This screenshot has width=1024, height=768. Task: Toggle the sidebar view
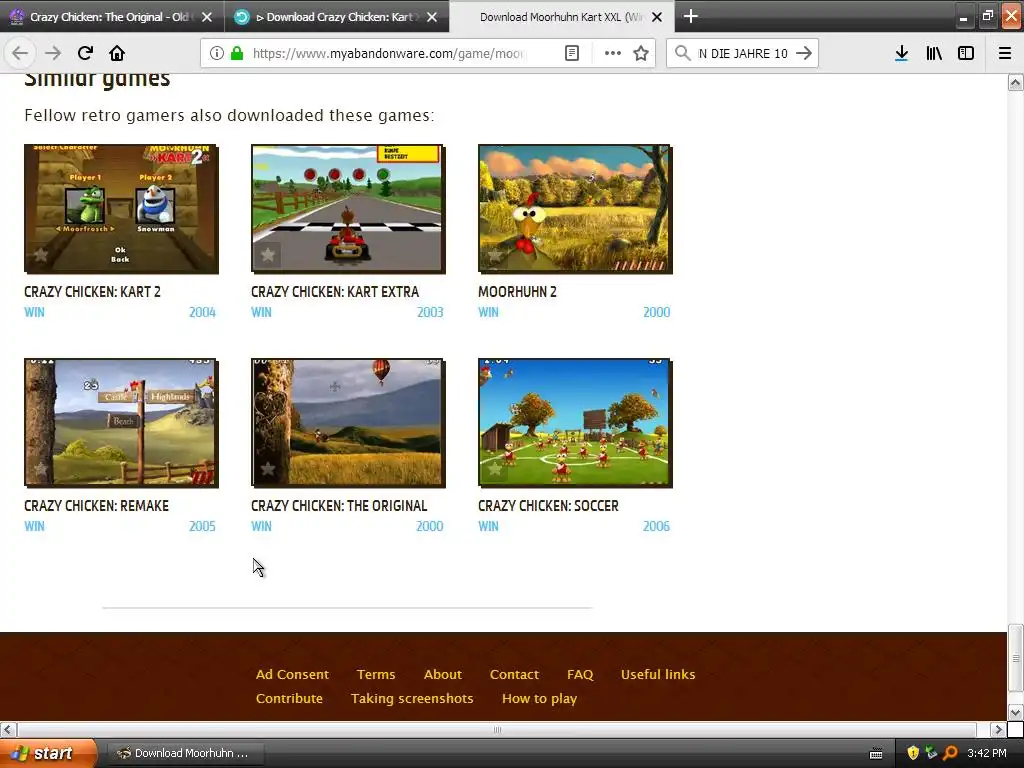pos(966,53)
